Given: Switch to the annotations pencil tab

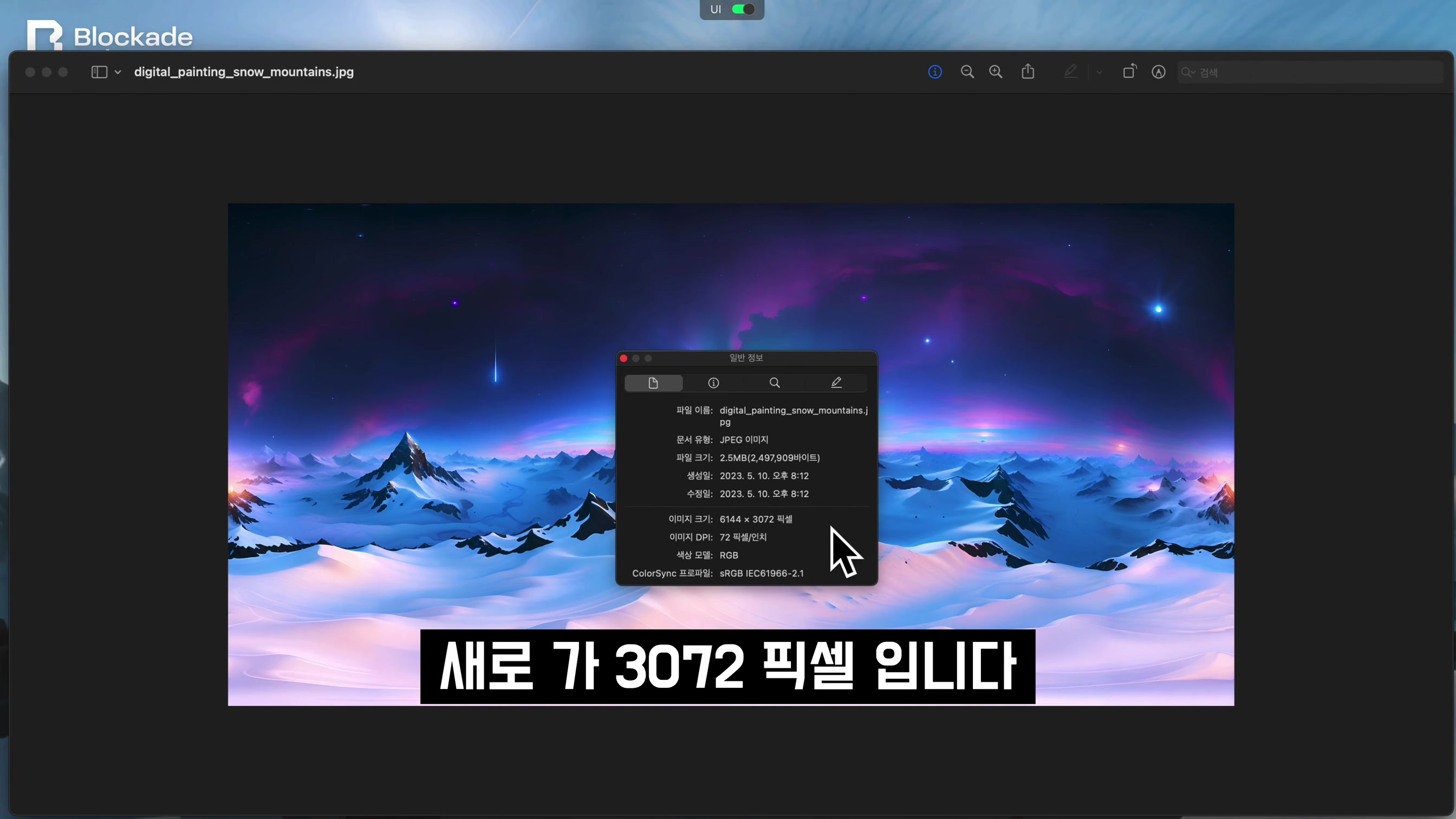Looking at the screenshot, I should click(836, 382).
